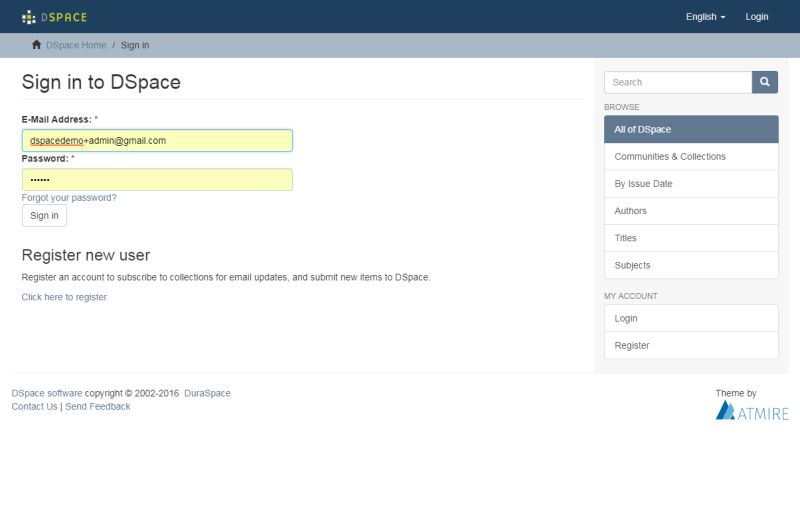This screenshot has width=800, height=525.
Task: Browse by Titles
Action: click(x=691, y=238)
